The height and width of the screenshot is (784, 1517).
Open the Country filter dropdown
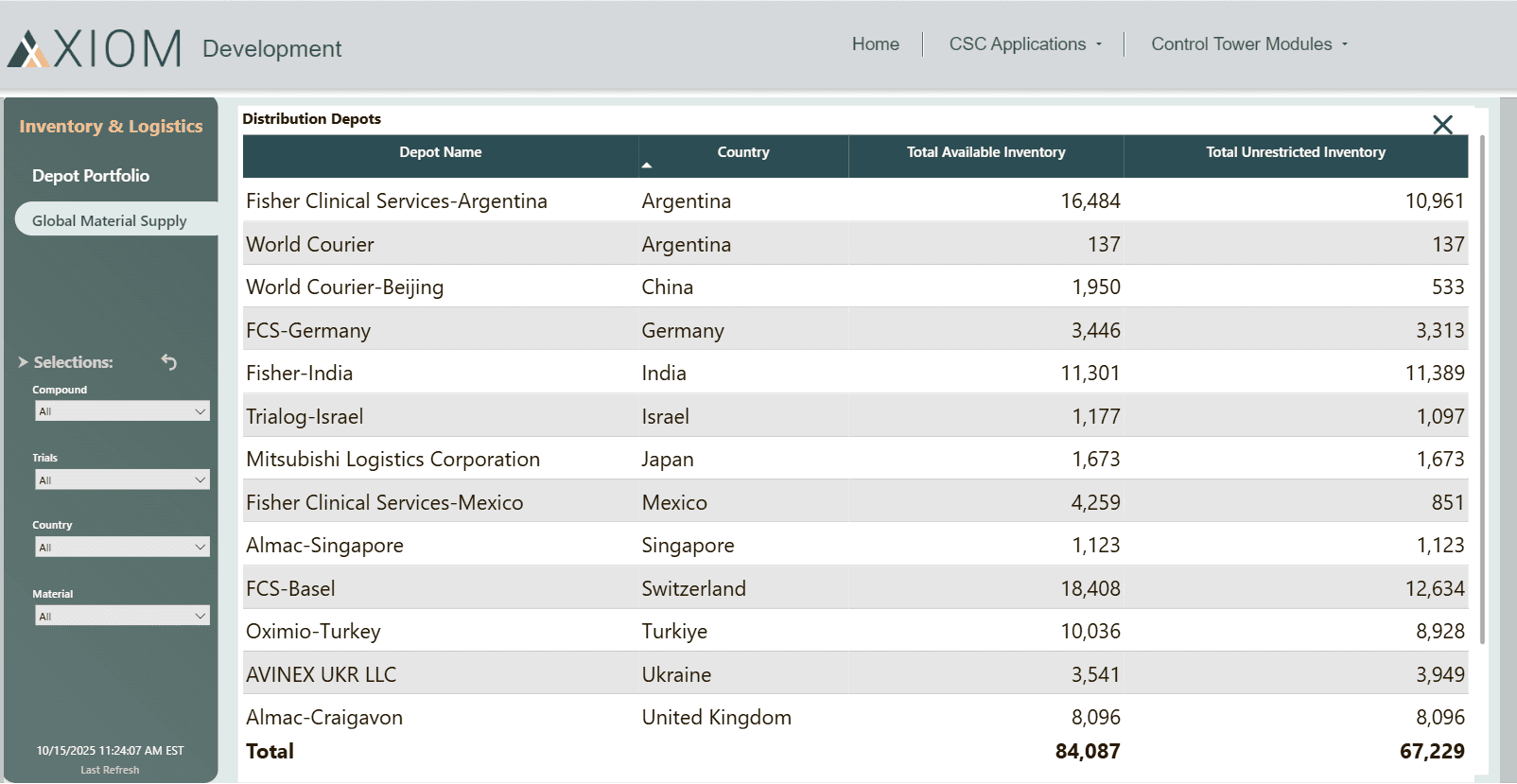tap(122, 547)
